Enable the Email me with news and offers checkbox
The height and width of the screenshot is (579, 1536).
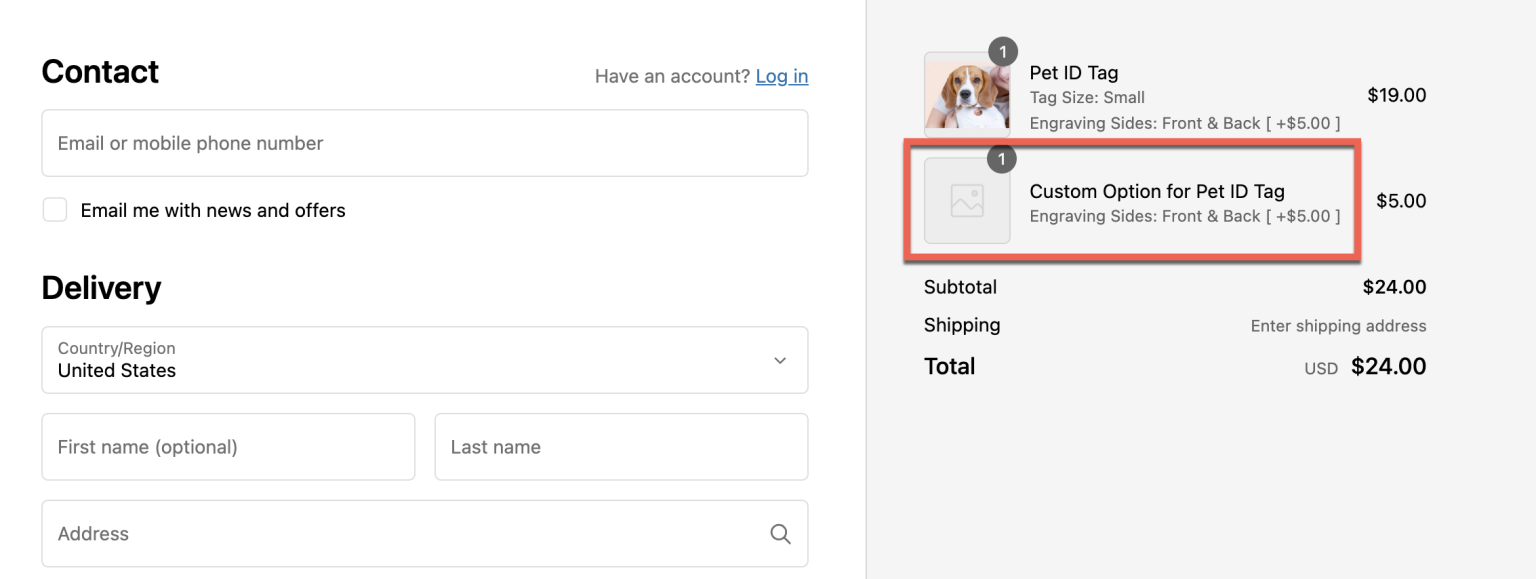pos(55,209)
